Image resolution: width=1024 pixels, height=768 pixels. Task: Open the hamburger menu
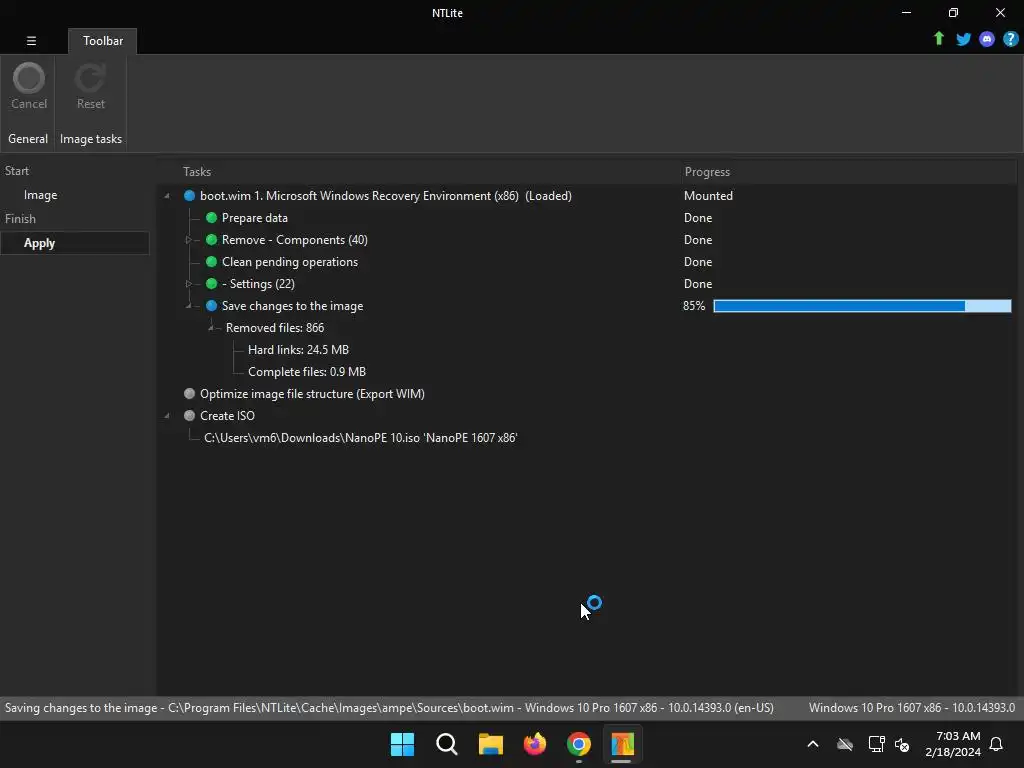31,40
